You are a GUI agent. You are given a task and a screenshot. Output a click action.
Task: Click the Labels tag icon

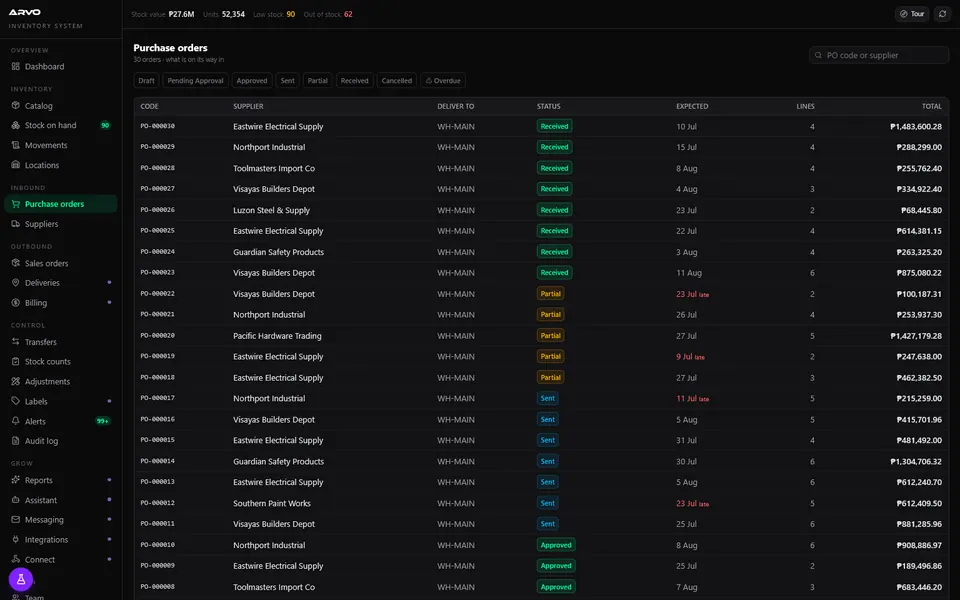point(15,401)
